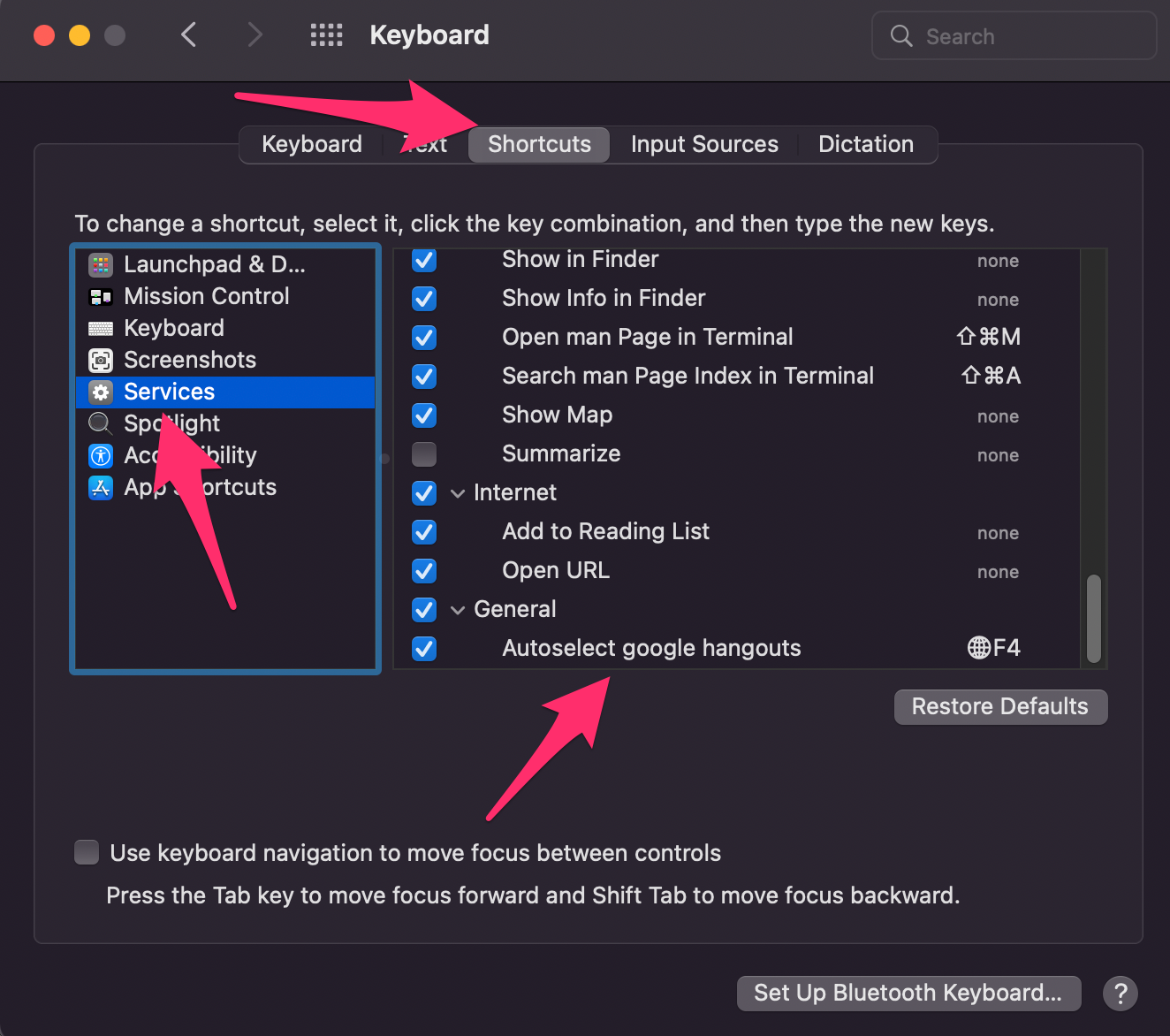Uncheck Autoselect google hangouts checkbox
Image resolution: width=1170 pixels, height=1036 pixels.
pyautogui.click(x=424, y=649)
